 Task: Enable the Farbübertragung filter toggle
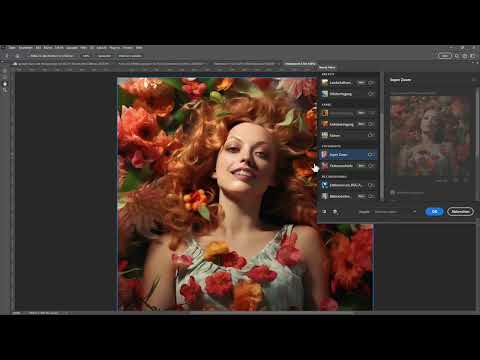[x=371, y=124]
